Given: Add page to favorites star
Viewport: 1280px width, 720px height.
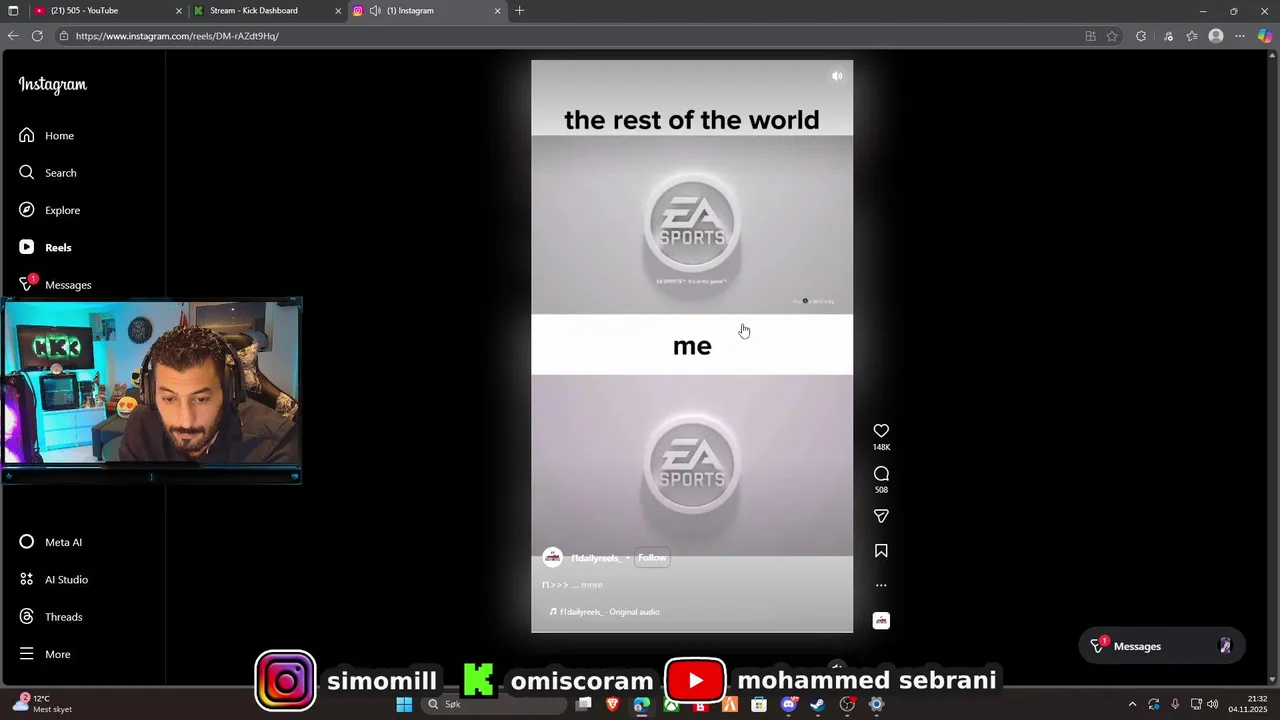Looking at the screenshot, I should coord(1112,36).
